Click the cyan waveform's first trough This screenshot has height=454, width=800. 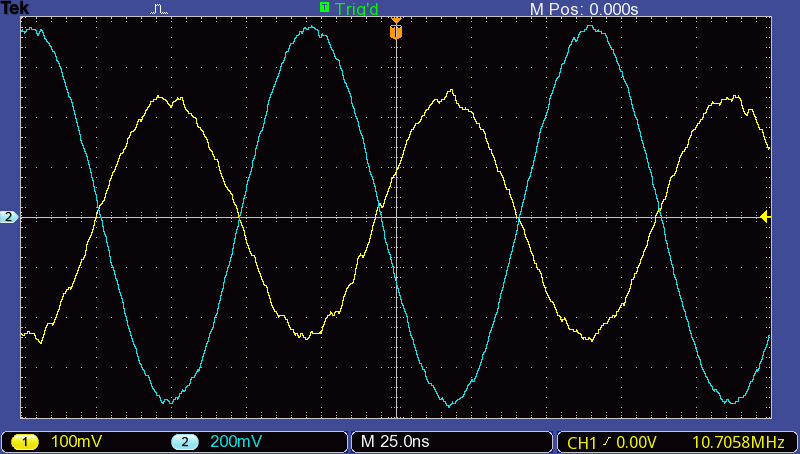pyautogui.click(x=168, y=402)
